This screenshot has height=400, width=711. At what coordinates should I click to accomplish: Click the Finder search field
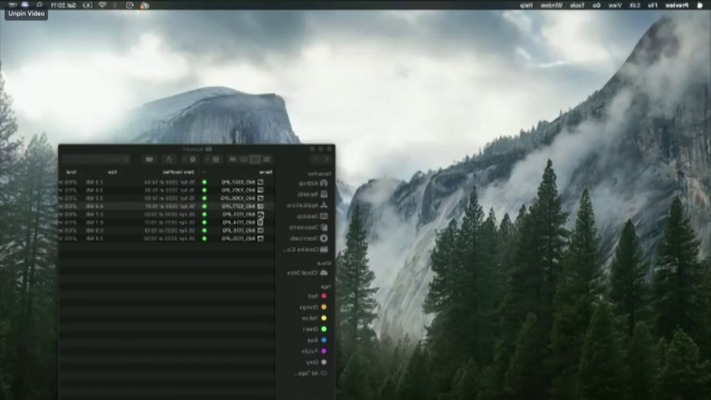coord(95,159)
